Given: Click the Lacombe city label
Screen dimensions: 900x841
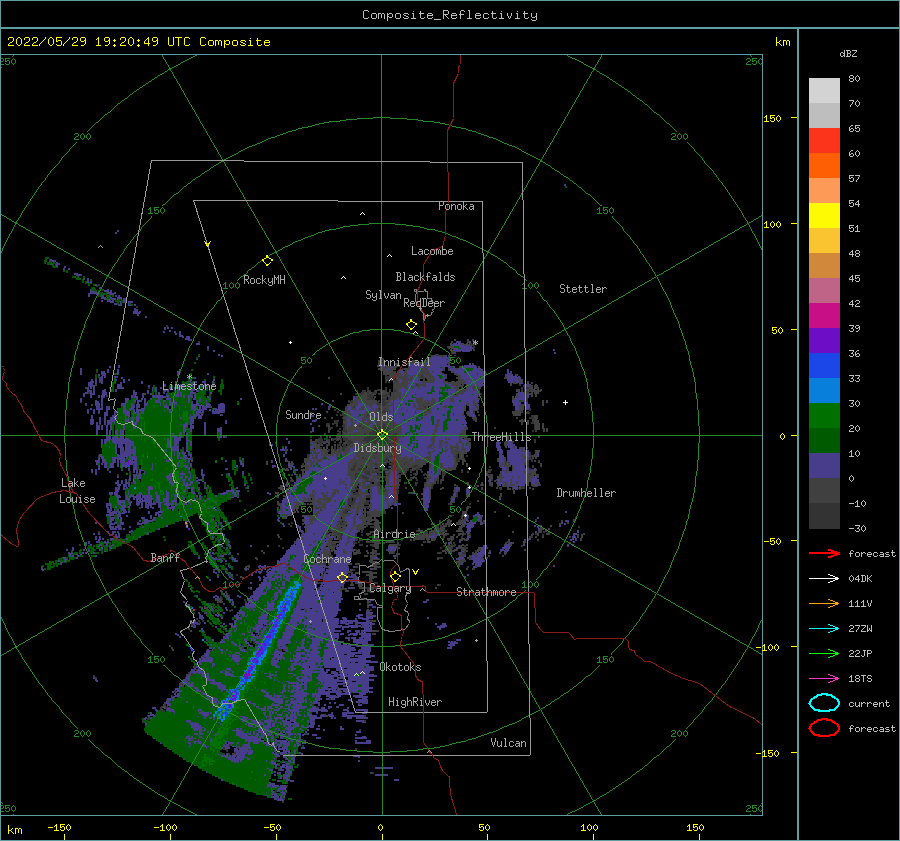Looking at the screenshot, I should pos(432,251).
